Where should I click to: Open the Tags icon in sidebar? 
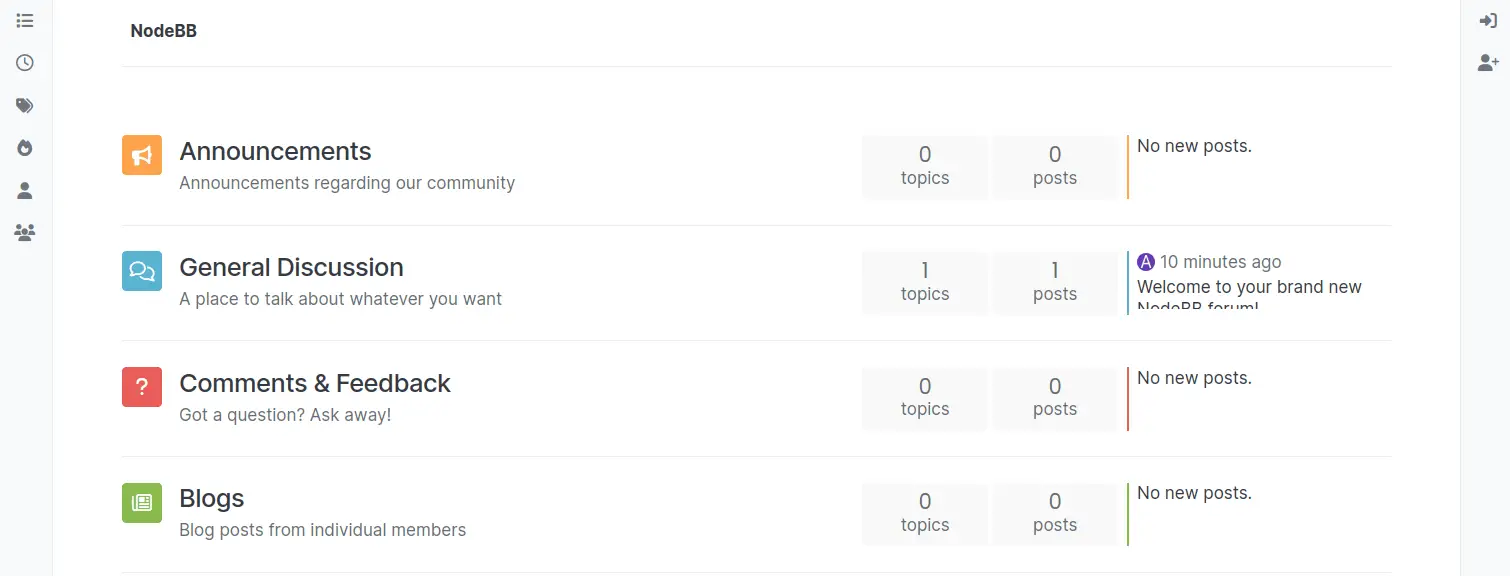pos(25,105)
